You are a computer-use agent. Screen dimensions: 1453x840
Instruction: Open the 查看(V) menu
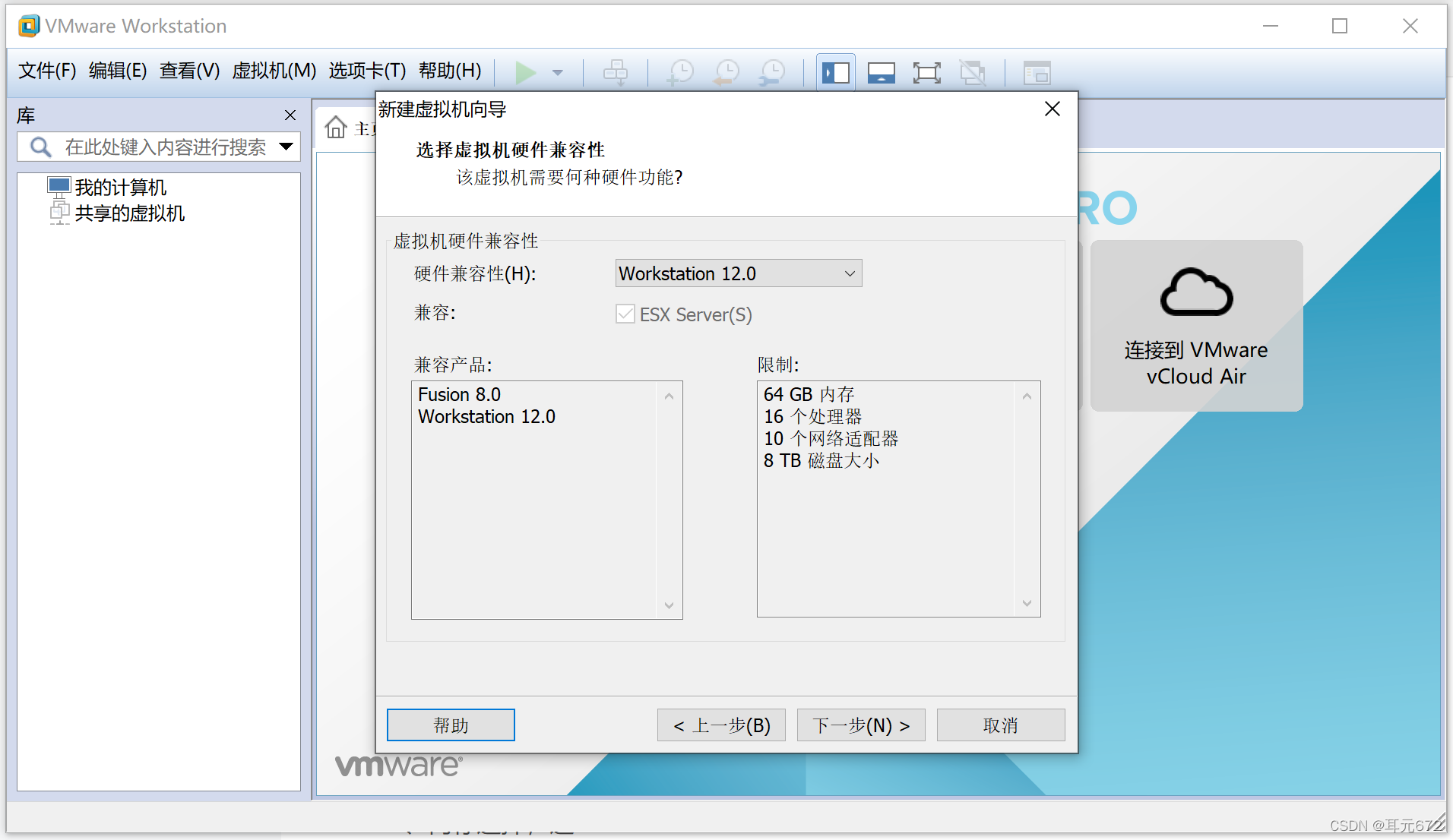[190, 71]
